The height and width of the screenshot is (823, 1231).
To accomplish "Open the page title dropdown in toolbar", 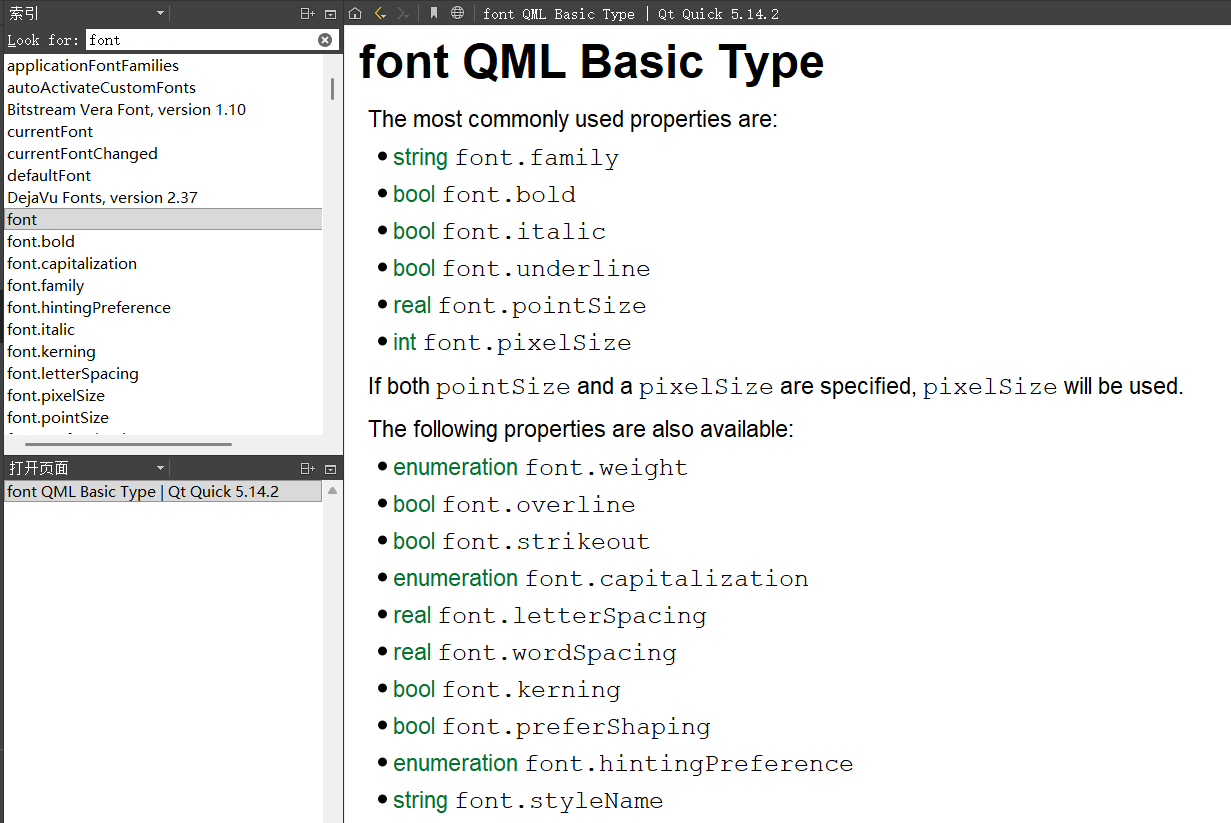I will pos(630,13).
